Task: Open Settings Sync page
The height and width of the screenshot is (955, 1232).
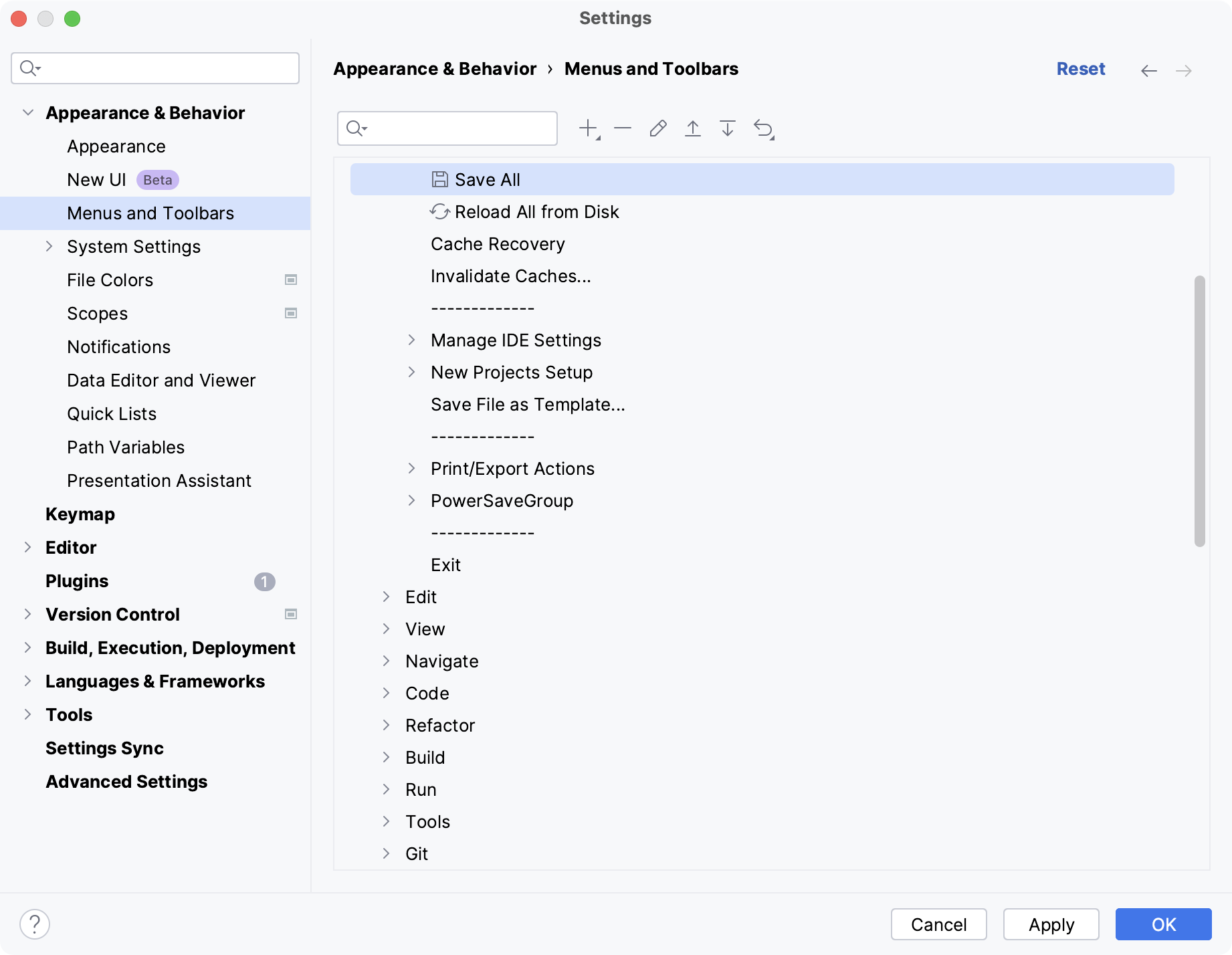Action: click(104, 748)
